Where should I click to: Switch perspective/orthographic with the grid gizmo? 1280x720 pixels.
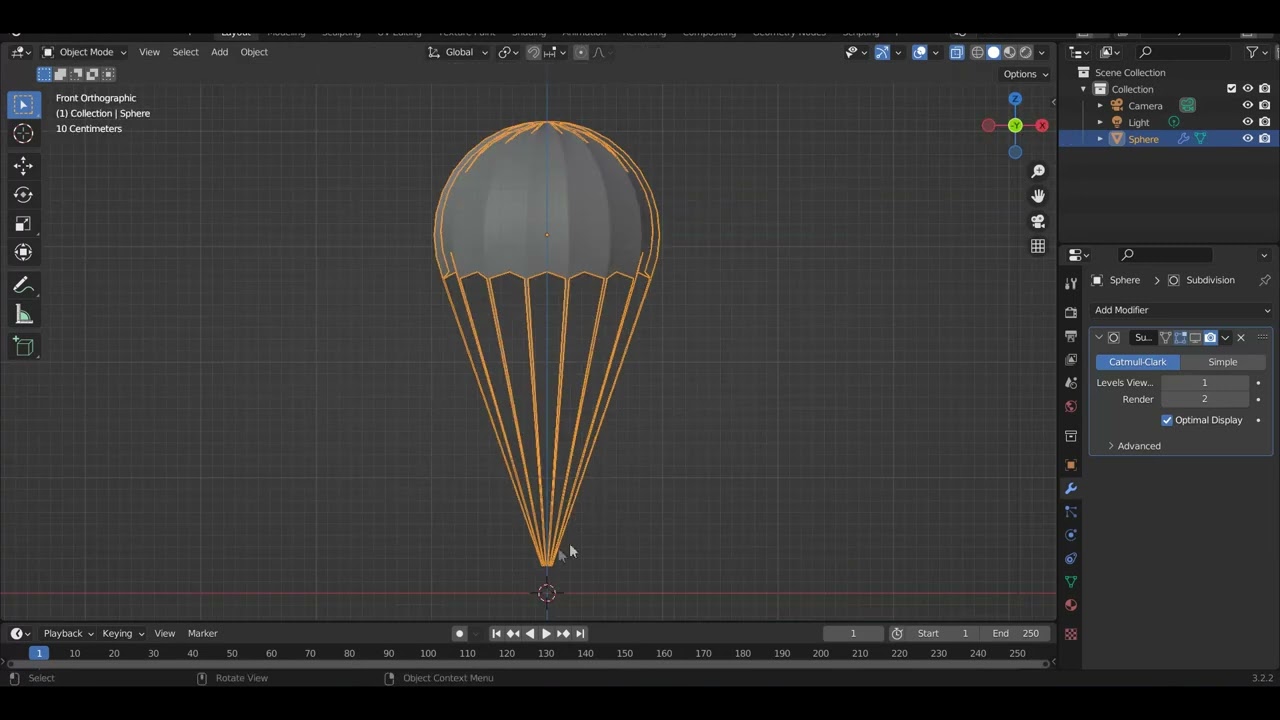[1038, 246]
